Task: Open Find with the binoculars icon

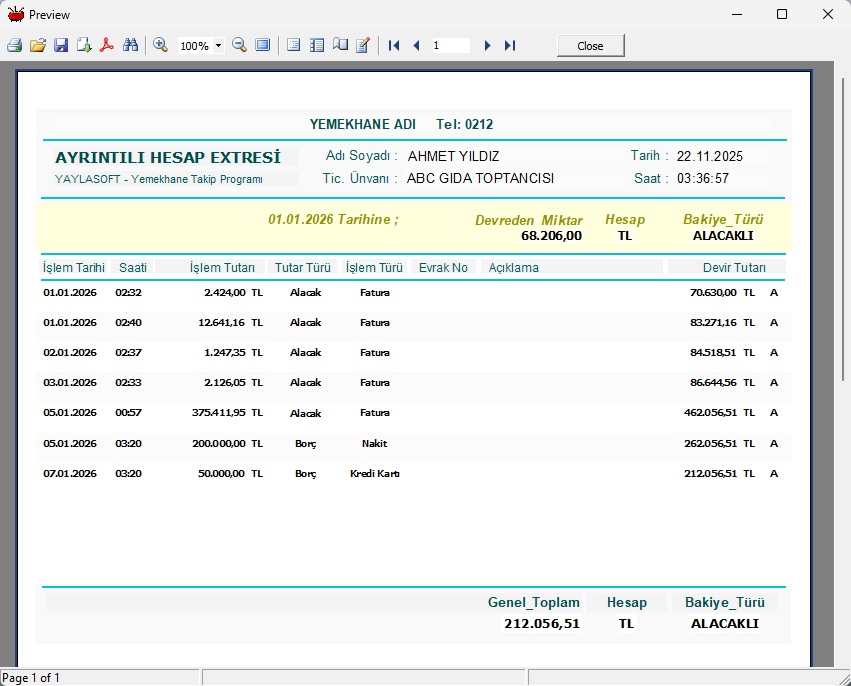Action: coord(130,46)
